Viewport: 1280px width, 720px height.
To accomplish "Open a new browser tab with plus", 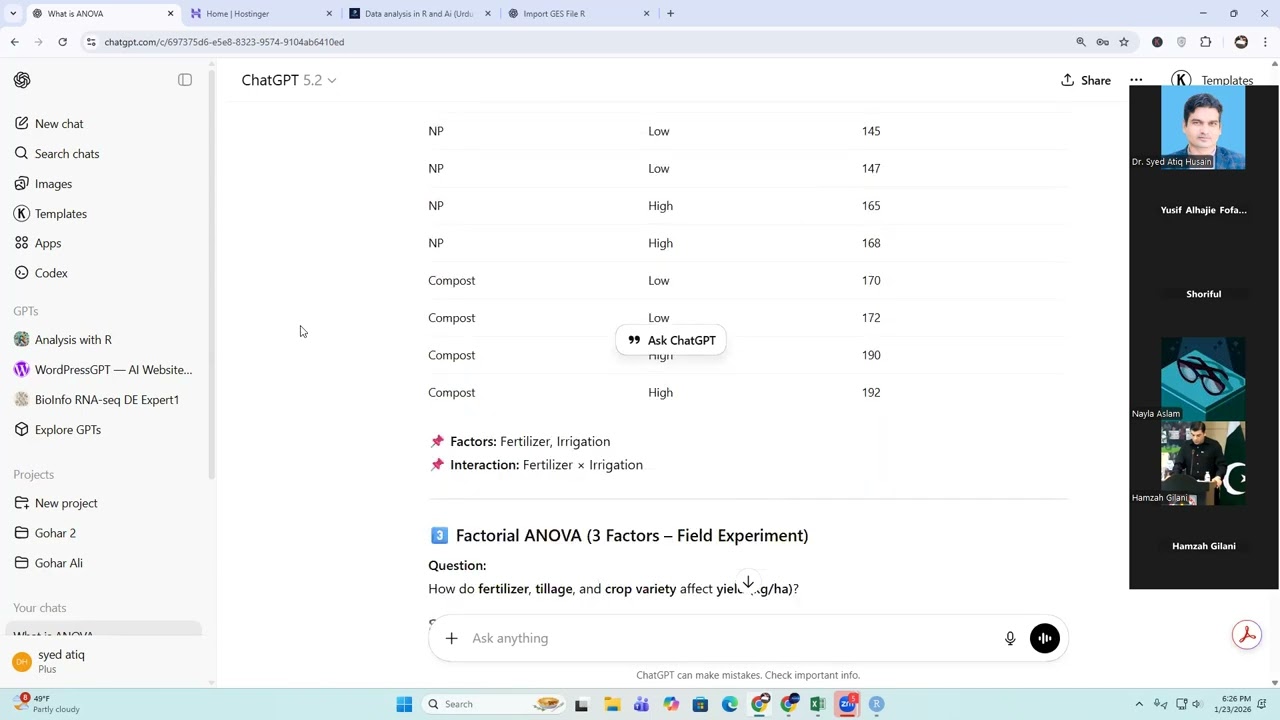I will tap(670, 14).
